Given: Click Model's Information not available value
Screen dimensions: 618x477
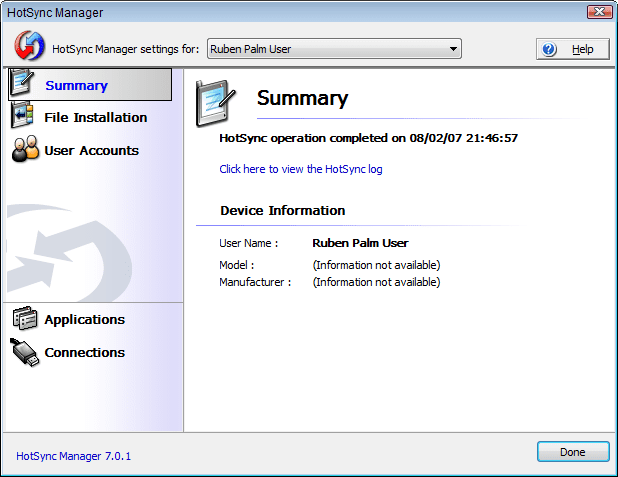Looking at the screenshot, I should pos(376,265).
